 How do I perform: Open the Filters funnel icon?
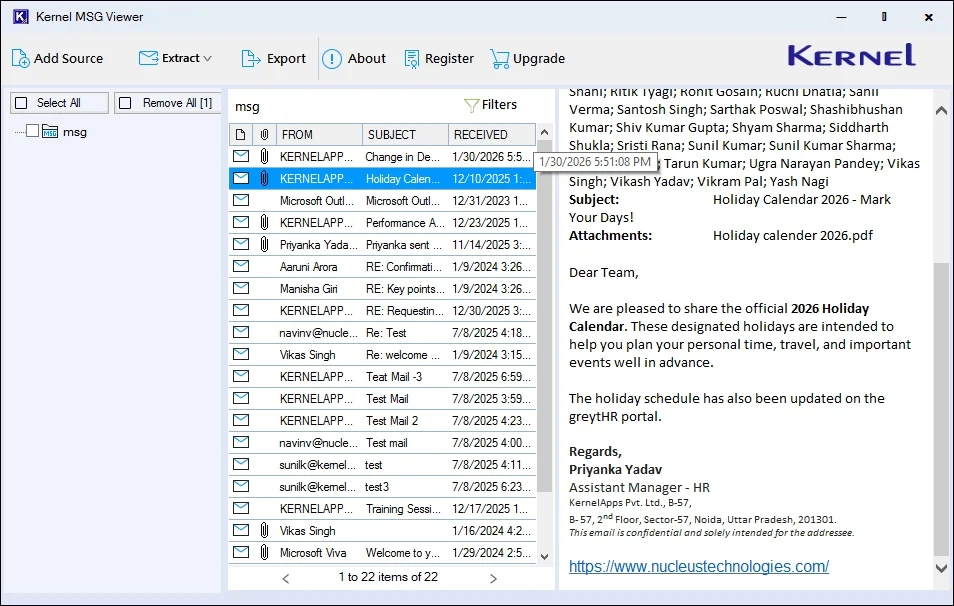(471, 105)
